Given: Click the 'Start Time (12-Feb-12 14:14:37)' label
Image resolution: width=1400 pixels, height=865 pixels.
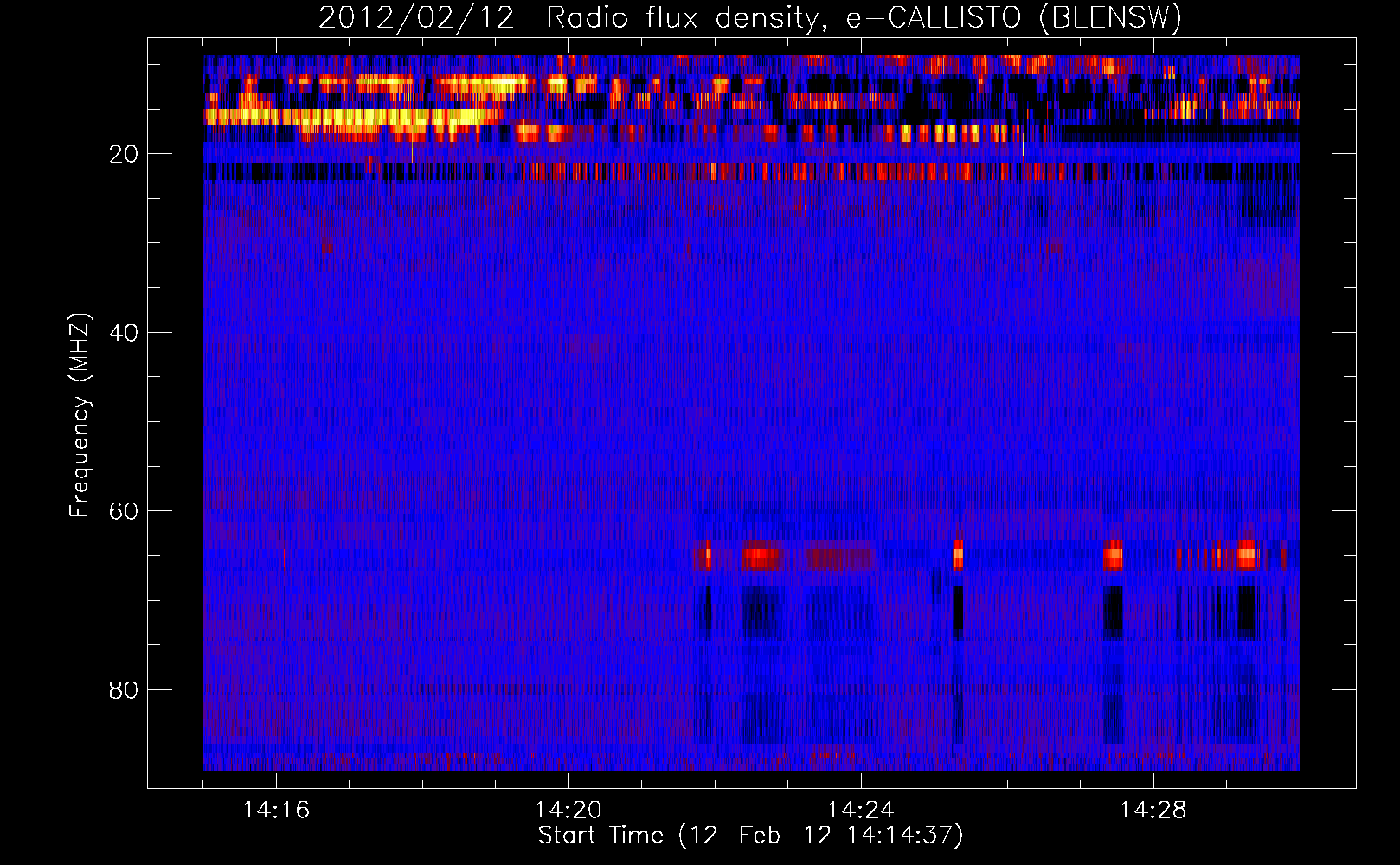Looking at the screenshot, I should pos(750,836).
